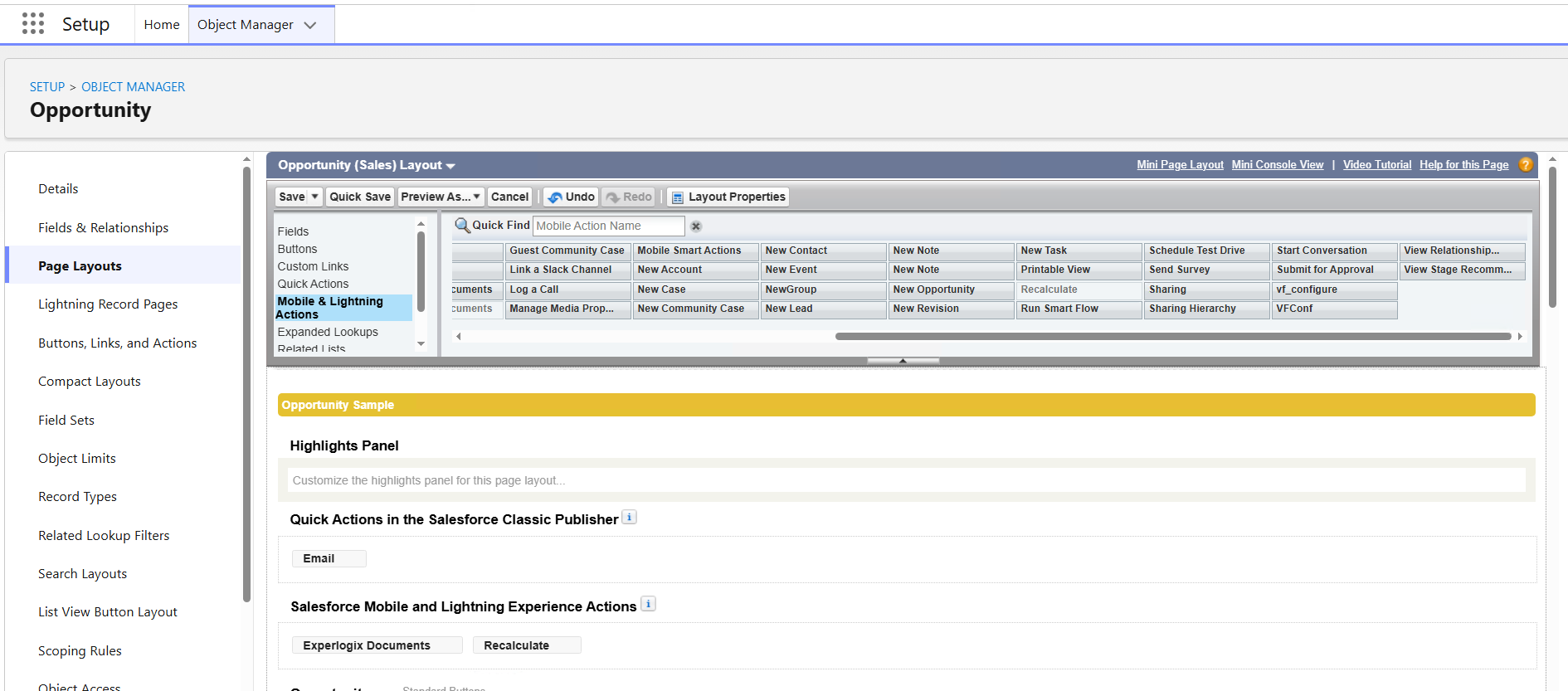Select the Log a Call palette item

point(568,290)
